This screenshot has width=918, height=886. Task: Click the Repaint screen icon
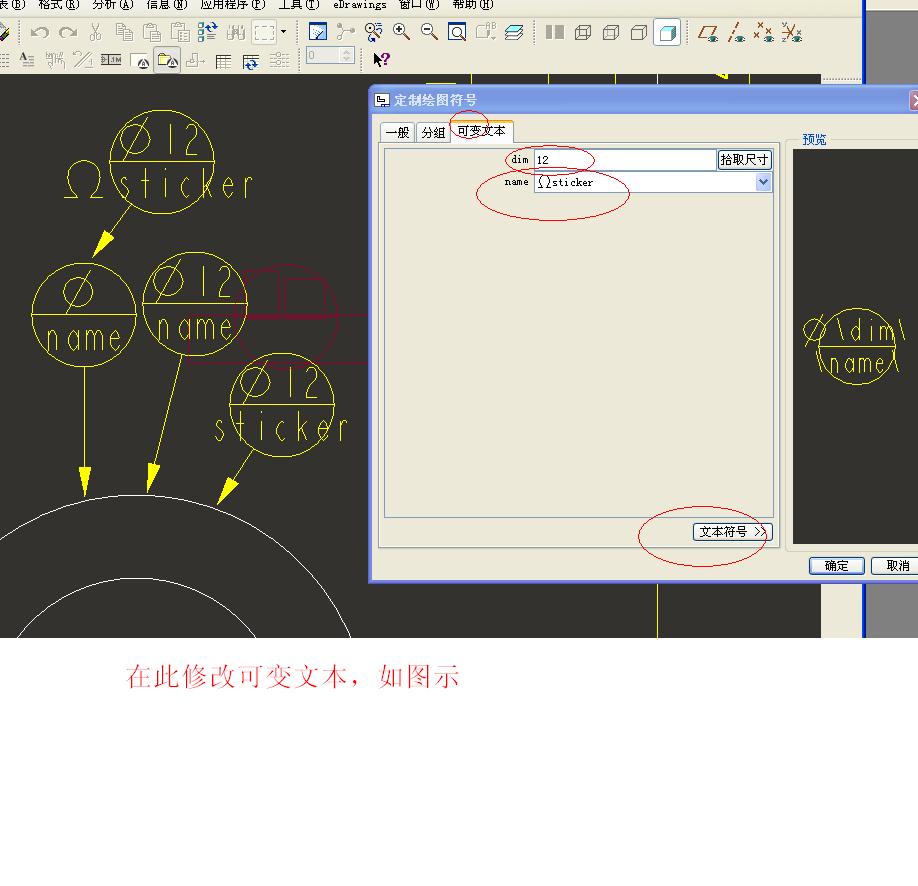point(317,32)
